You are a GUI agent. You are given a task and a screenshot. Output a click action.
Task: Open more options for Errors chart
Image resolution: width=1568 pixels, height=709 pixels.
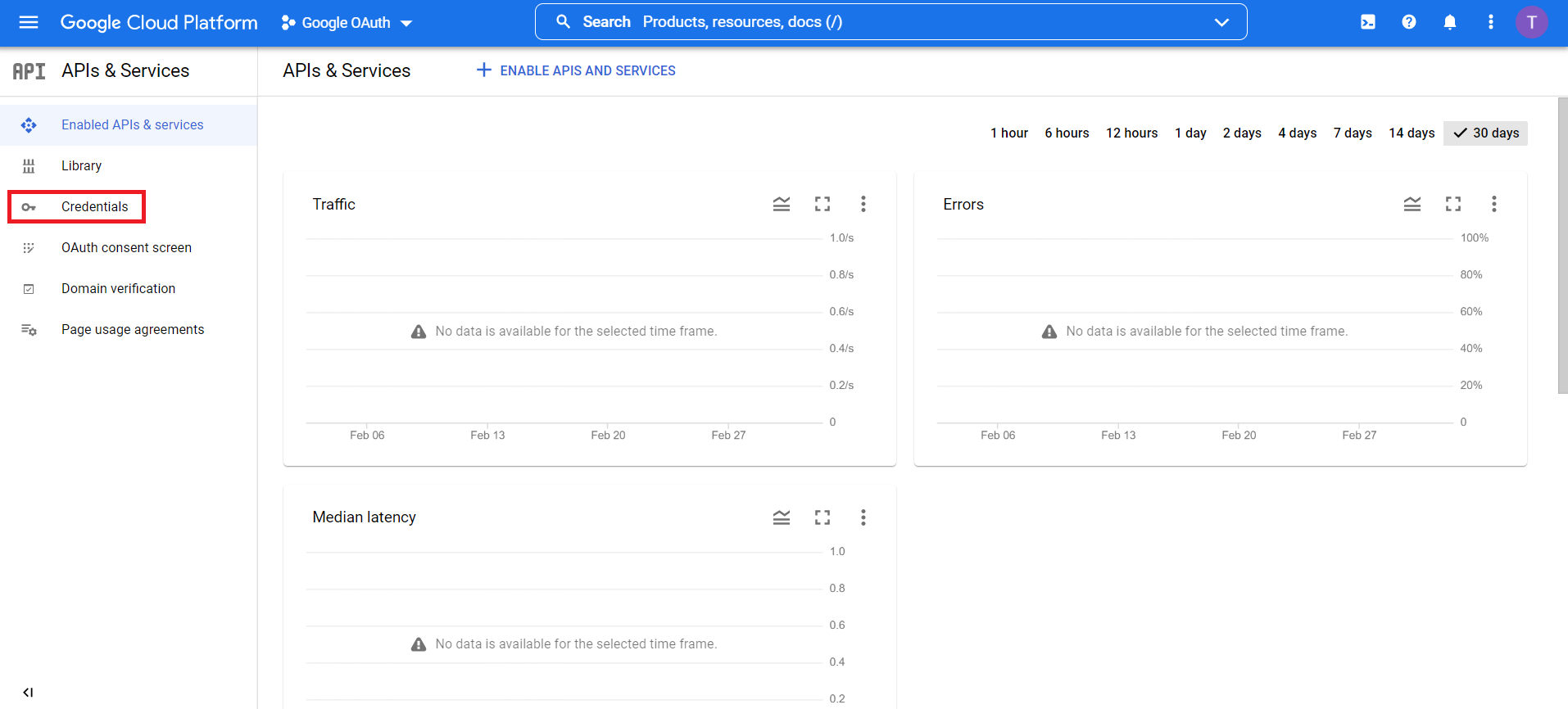coord(1494,204)
